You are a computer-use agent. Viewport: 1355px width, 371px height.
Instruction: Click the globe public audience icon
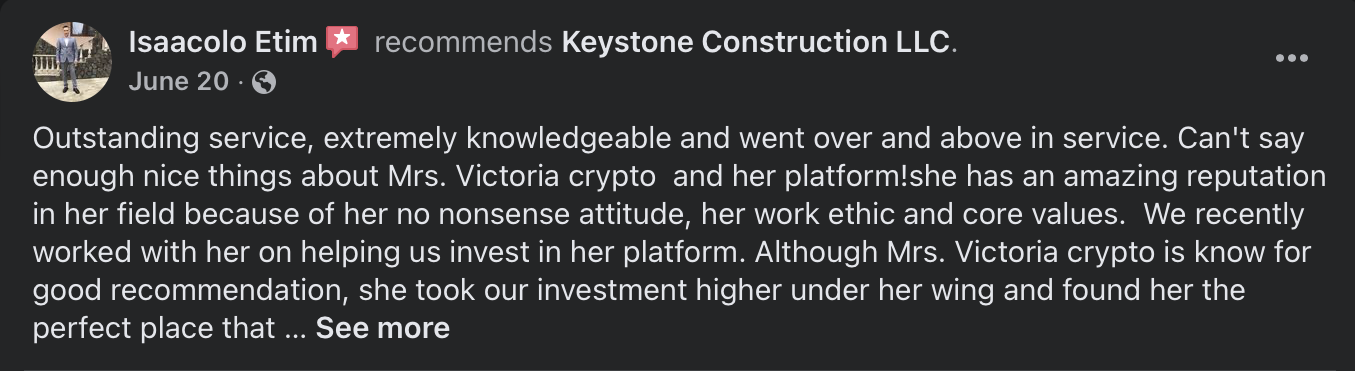tap(264, 82)
